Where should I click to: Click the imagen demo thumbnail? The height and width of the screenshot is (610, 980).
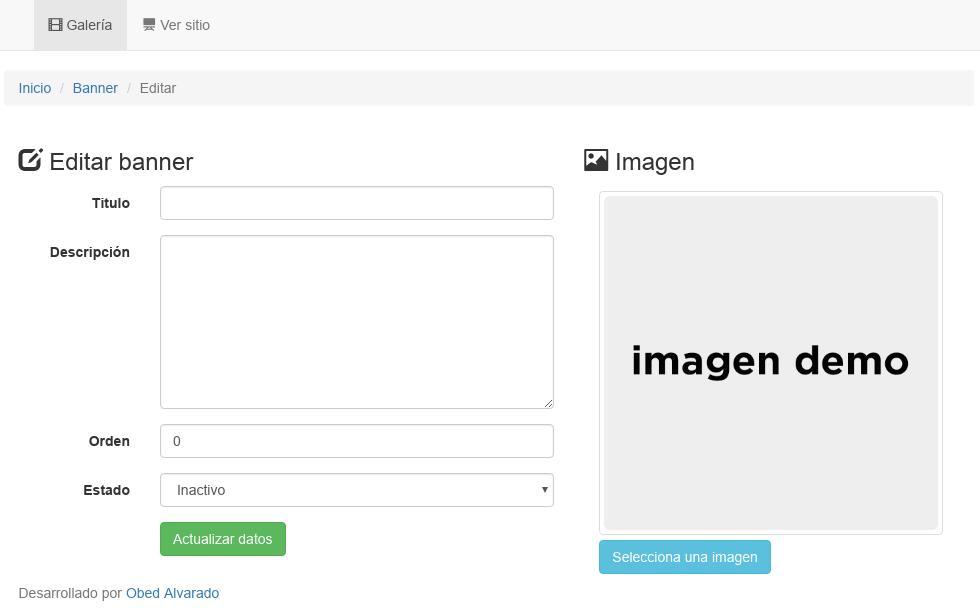click(x=771, y=363)
